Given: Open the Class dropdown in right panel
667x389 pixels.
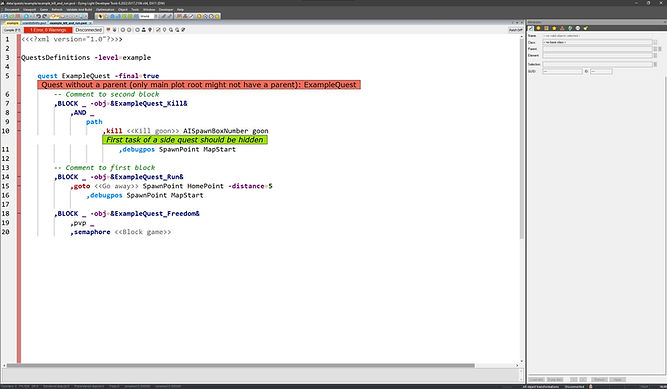Looking at the screenshot, I should coord(597,42).
